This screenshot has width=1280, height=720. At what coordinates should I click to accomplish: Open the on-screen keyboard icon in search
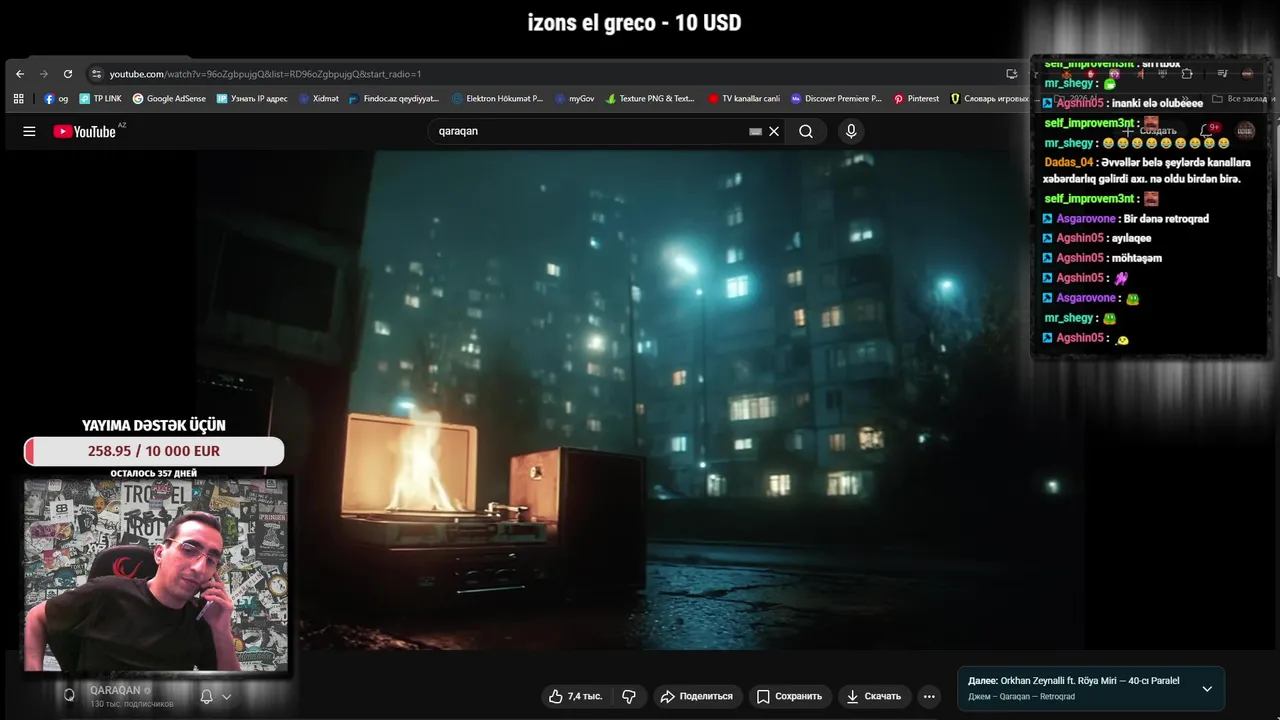tap(755, 131)
